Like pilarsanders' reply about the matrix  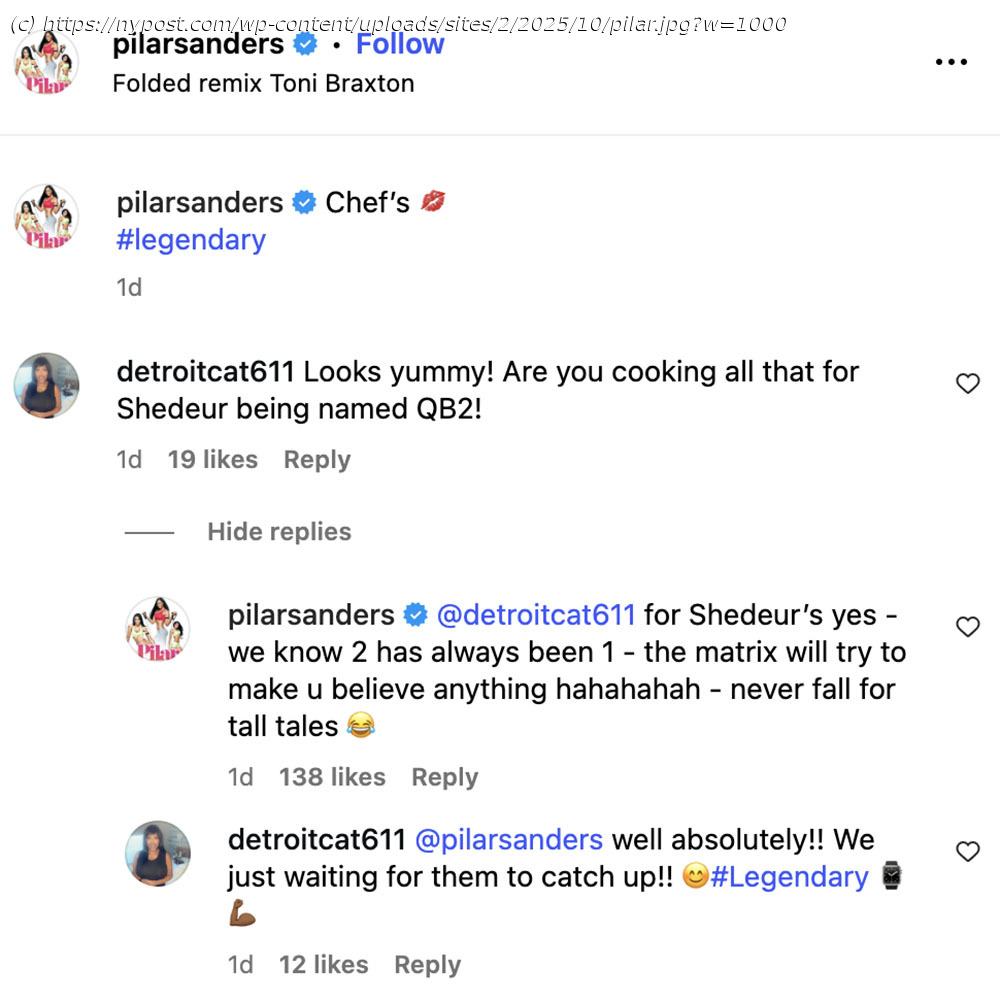pos(967,627)
